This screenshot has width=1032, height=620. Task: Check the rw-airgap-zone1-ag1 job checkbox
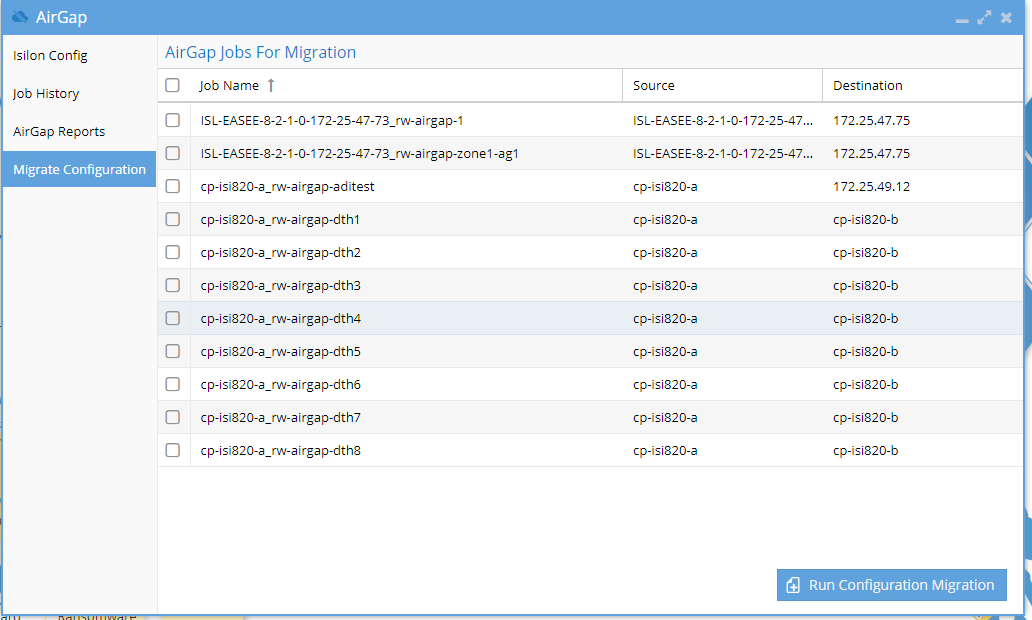click(172, 153)
